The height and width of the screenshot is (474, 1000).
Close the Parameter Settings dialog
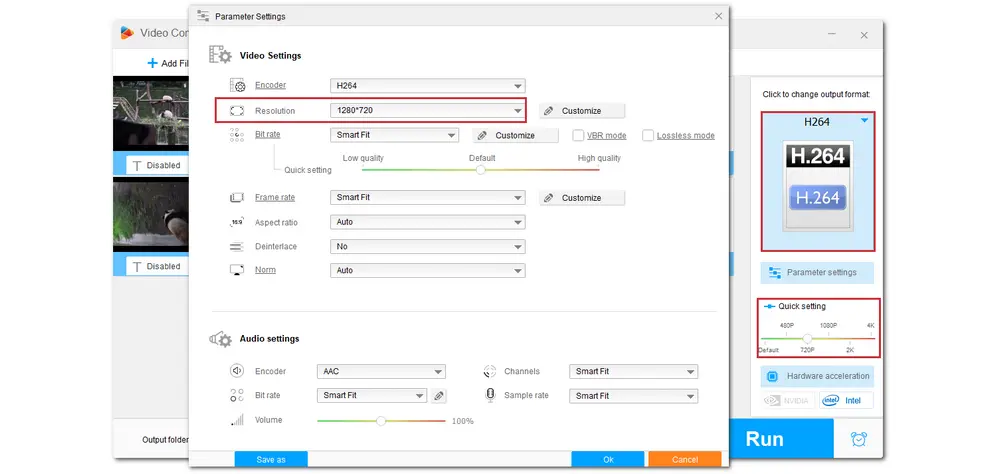(x=718, y=16)
